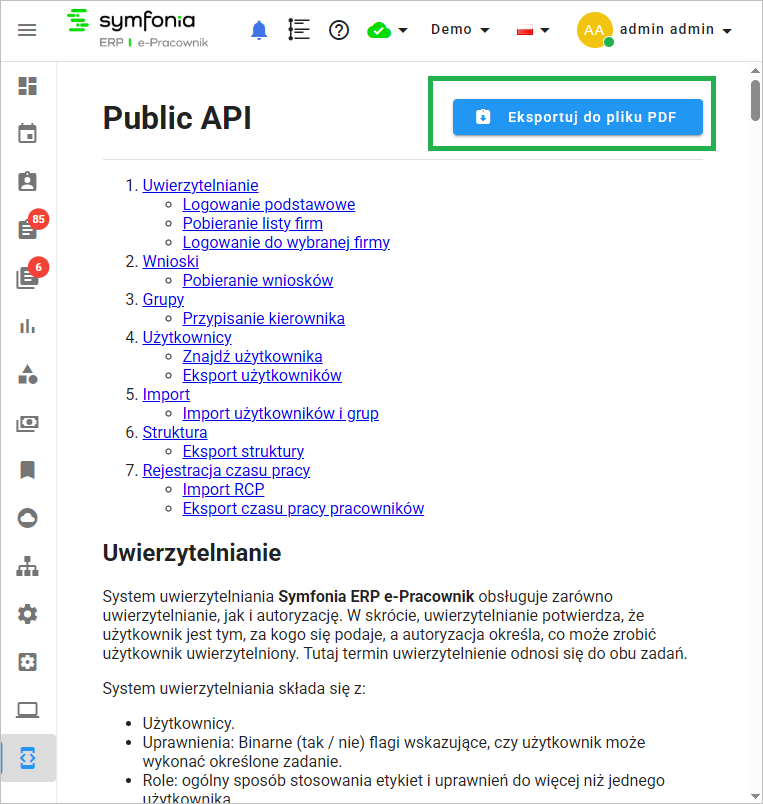The image size is (763, 804).
Task: Open the Logowanie podstawowe link
Action: coord(269,205)
